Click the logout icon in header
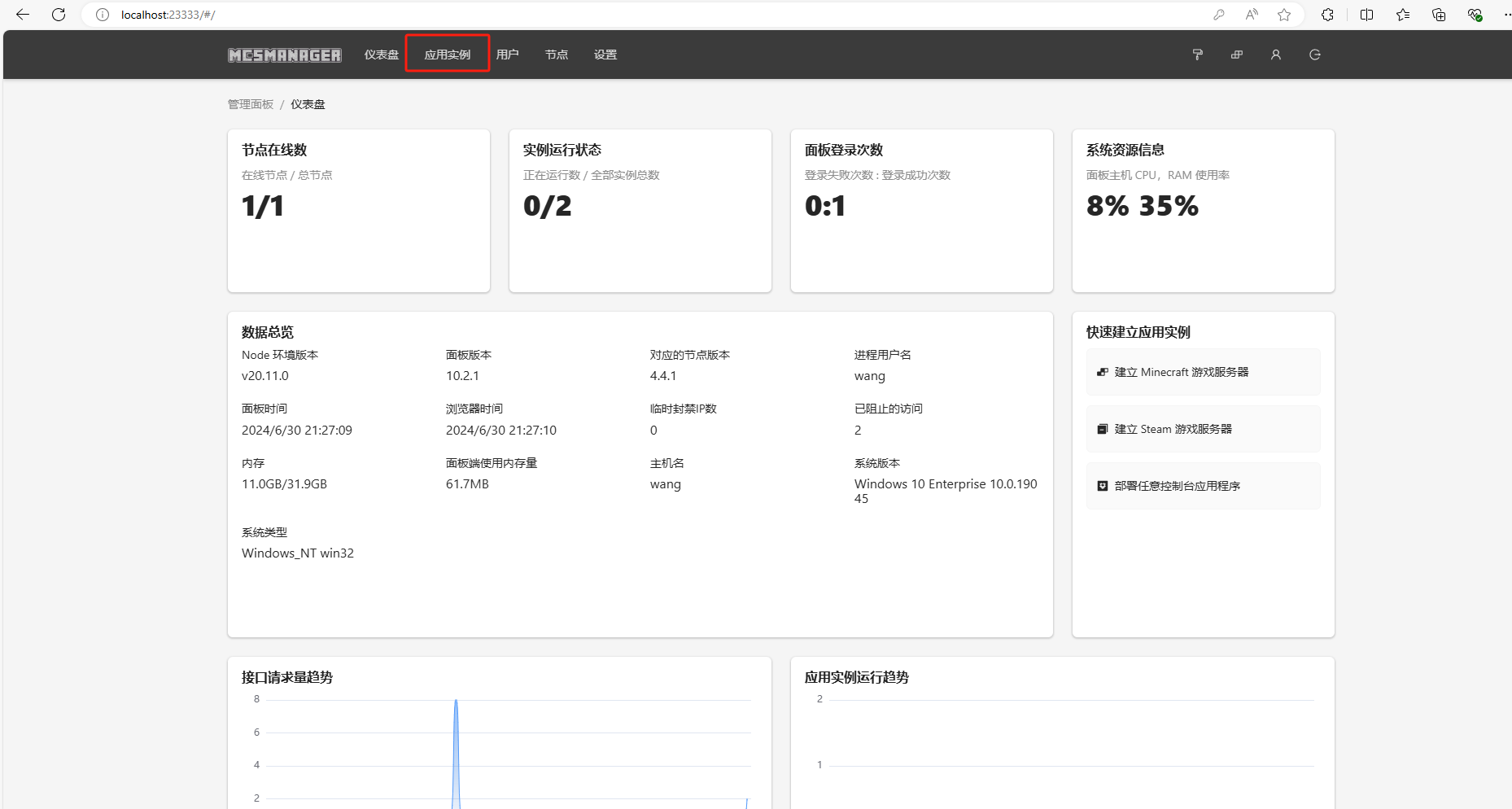 click(x=1314, y=55)
